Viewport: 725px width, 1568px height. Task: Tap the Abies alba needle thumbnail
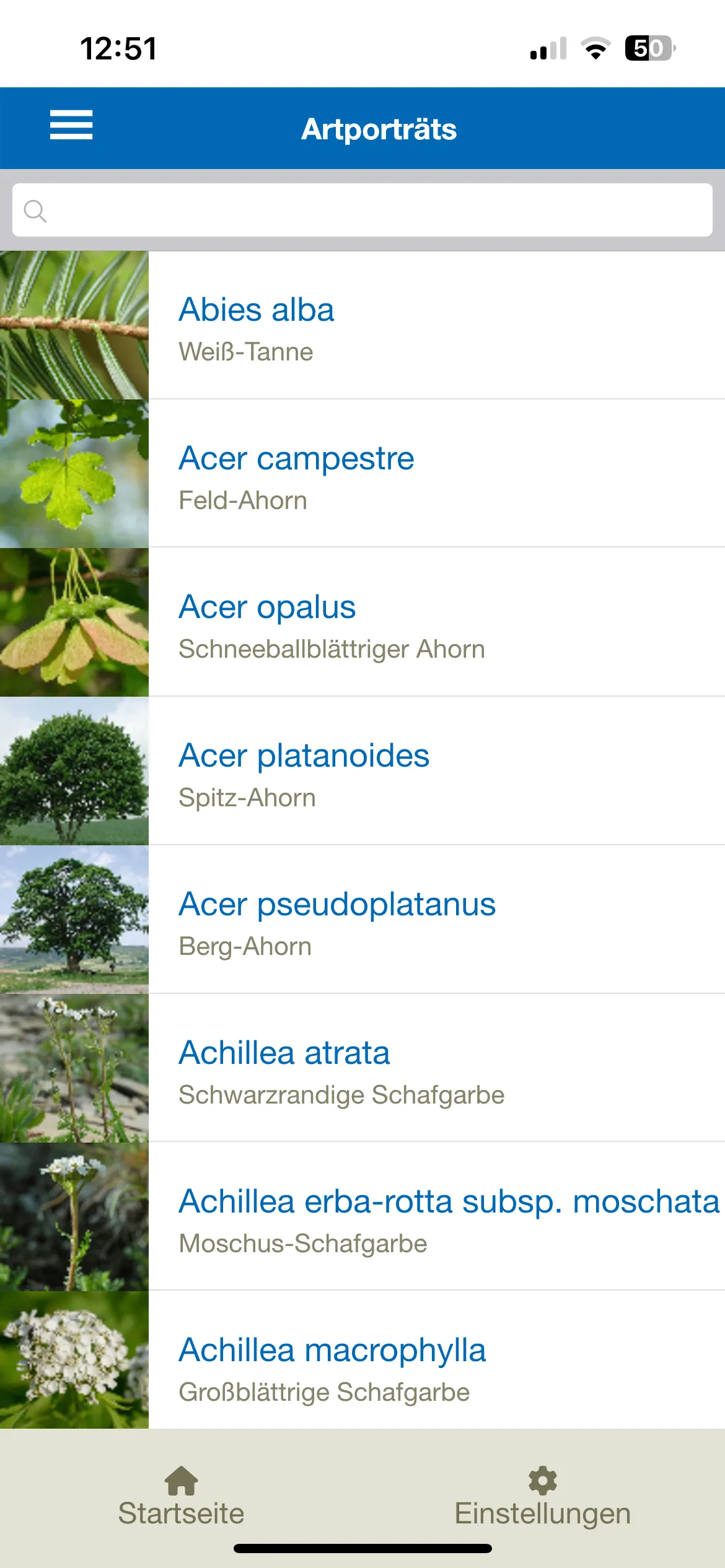[x=74, y=324]
